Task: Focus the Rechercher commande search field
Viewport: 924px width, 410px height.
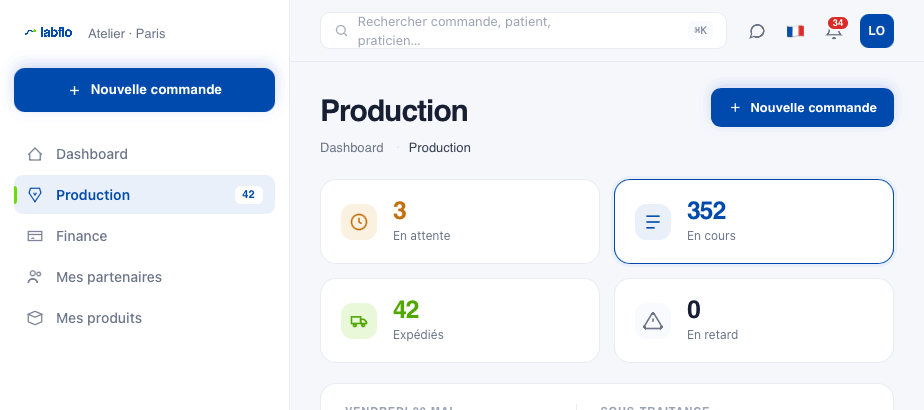Action: coord(523,31)
